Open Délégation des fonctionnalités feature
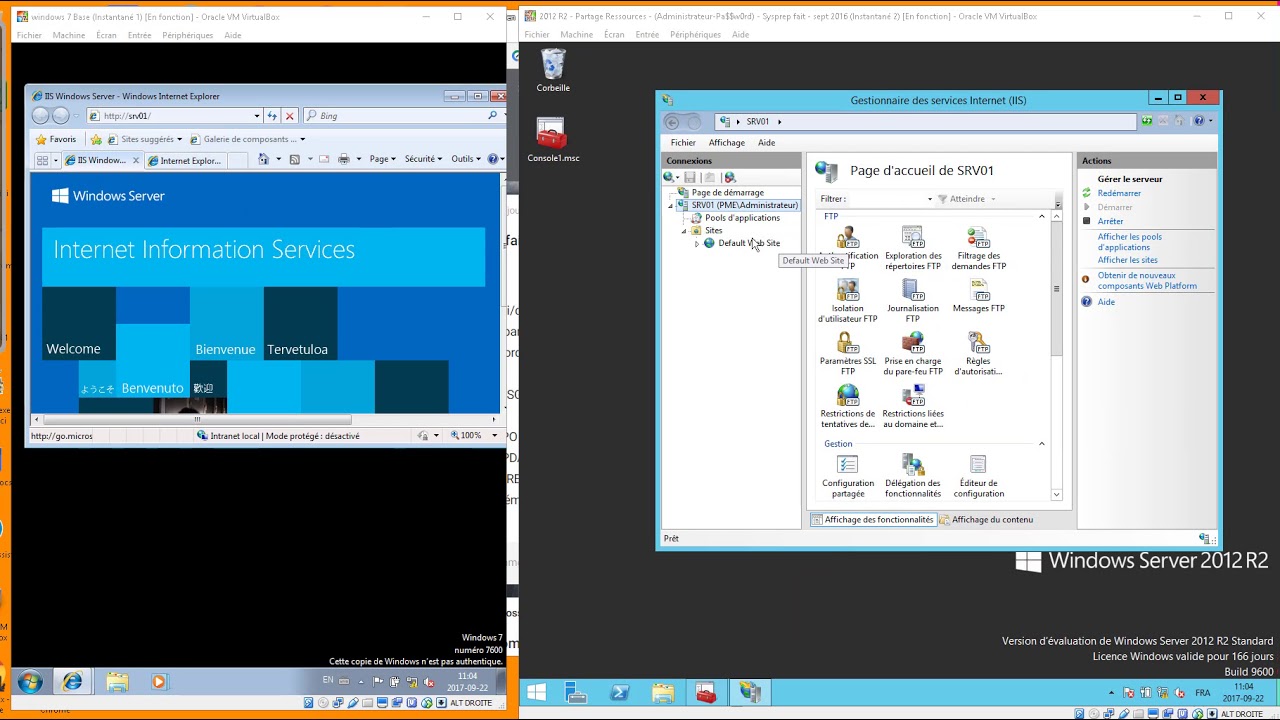Screen dimensions: 1280x720 913,476
